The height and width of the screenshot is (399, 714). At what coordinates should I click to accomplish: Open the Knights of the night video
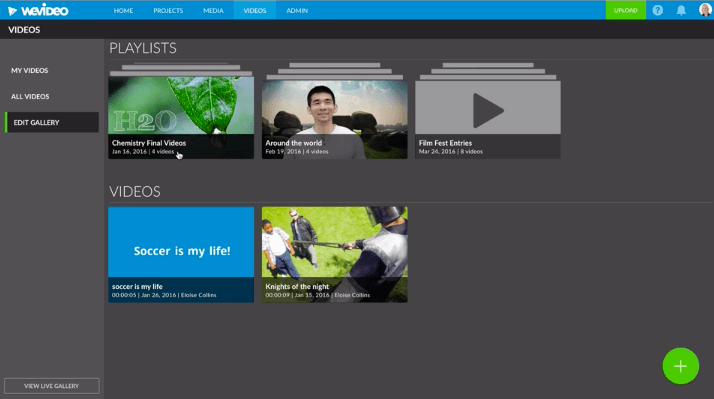(x=334, y=255)
